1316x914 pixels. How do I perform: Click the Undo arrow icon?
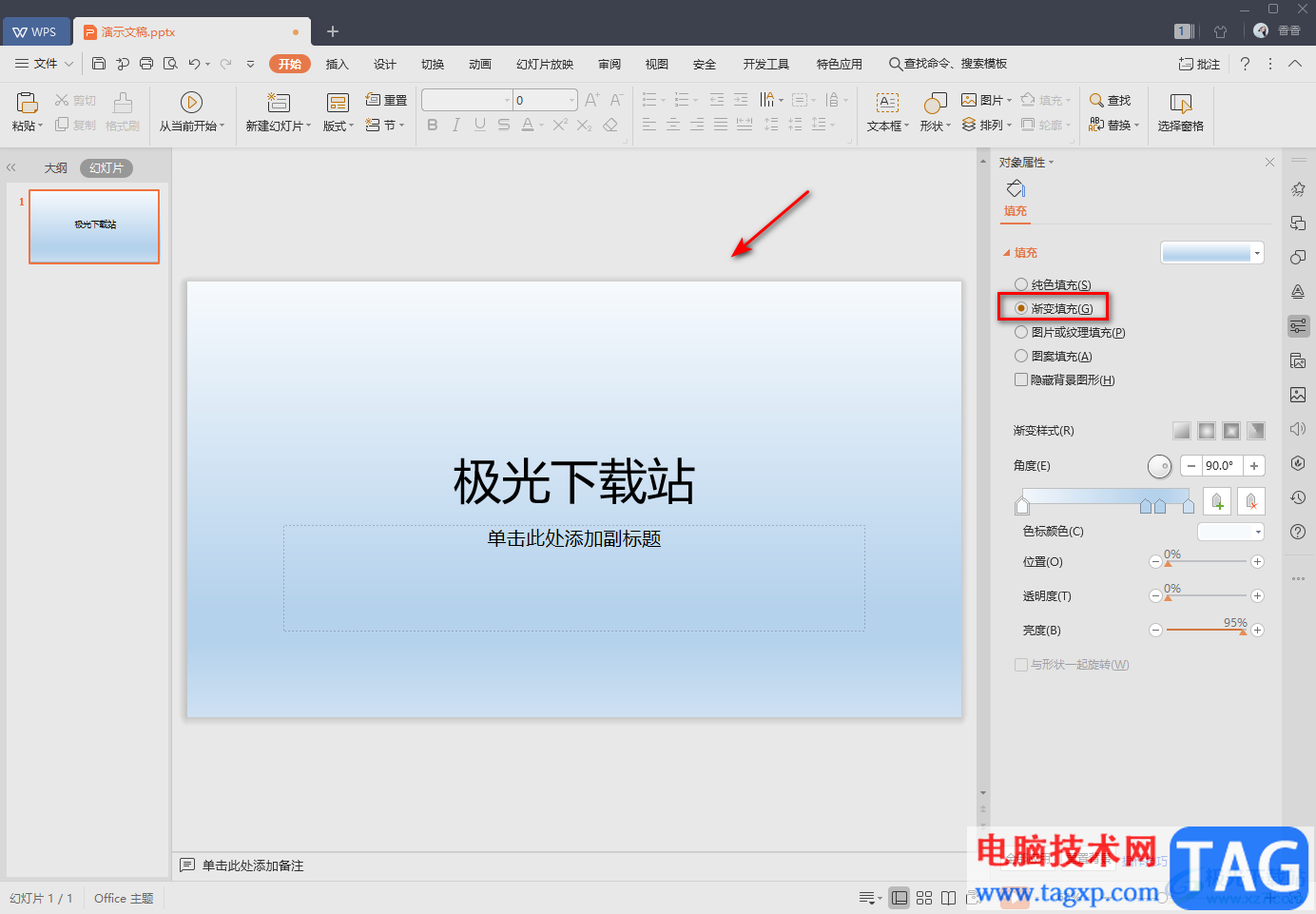tap(194, 64)
